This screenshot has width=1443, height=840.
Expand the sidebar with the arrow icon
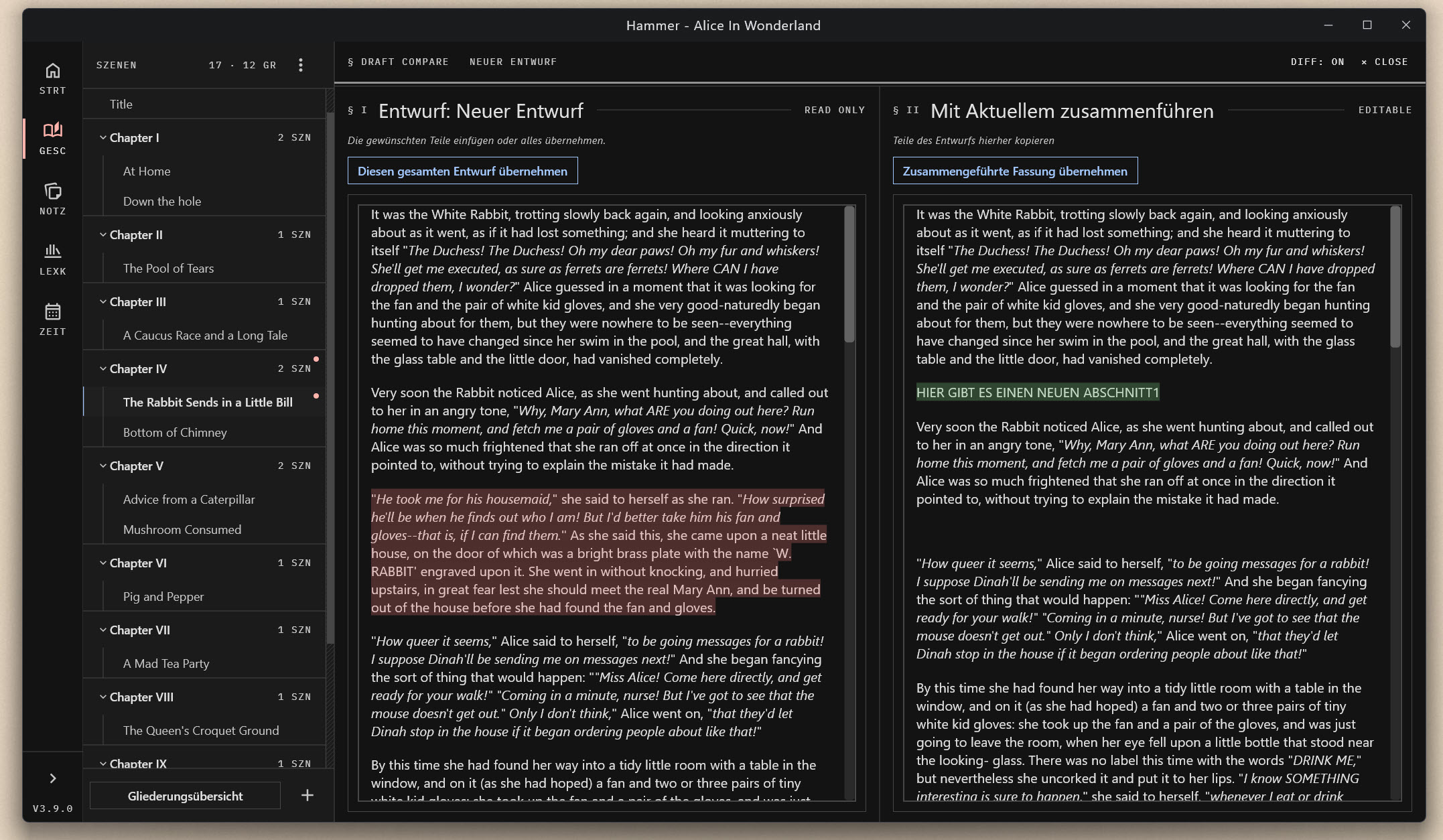pyautogui.click(x=52, y=778)
